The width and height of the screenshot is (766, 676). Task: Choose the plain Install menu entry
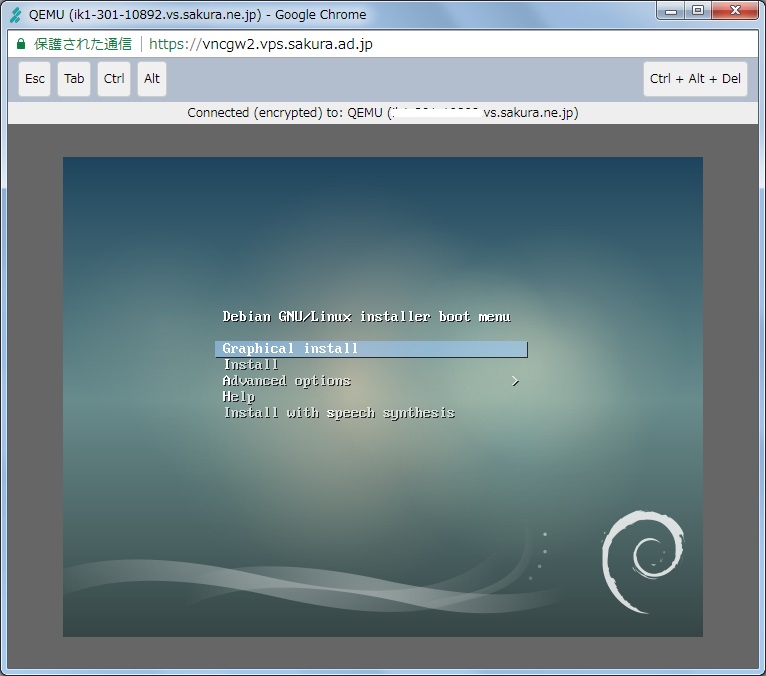[x=251, y=365]
